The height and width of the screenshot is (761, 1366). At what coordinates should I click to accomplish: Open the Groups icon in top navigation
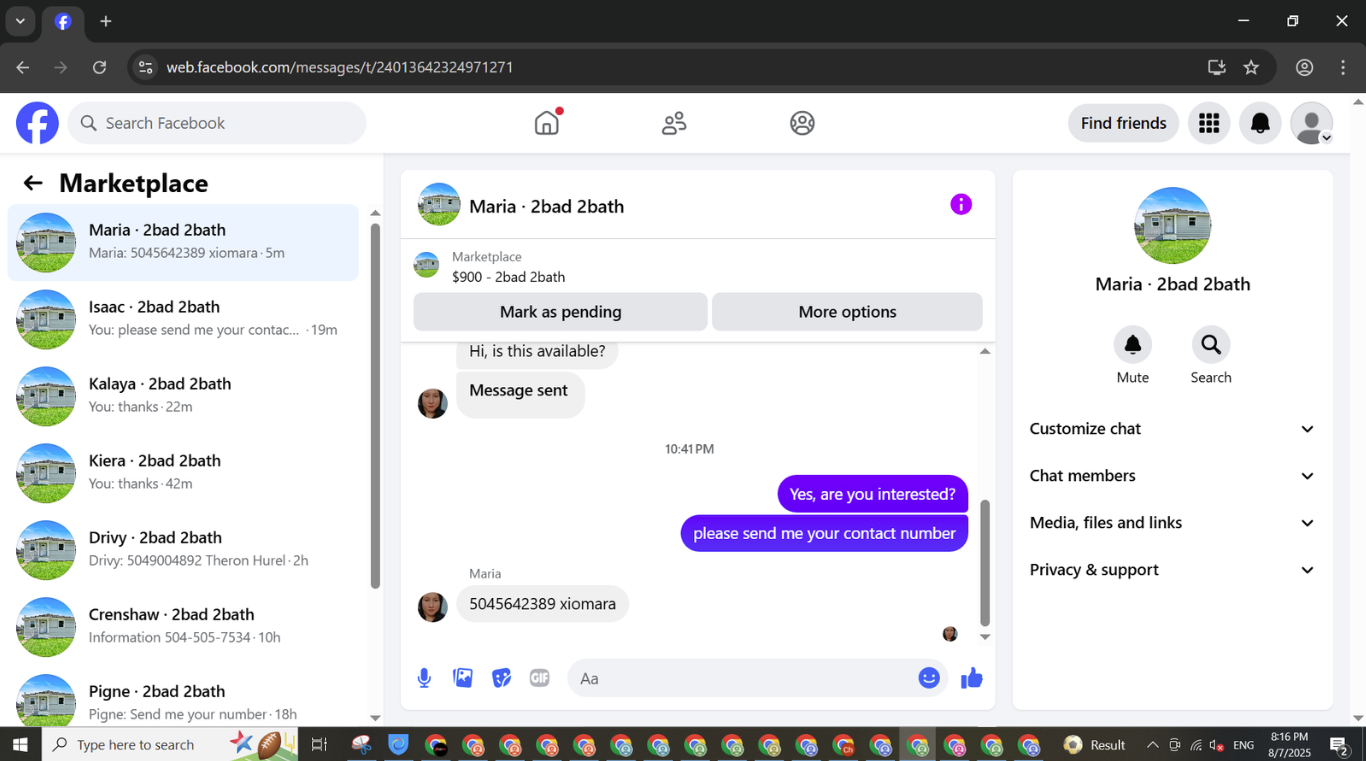(802, 123)
